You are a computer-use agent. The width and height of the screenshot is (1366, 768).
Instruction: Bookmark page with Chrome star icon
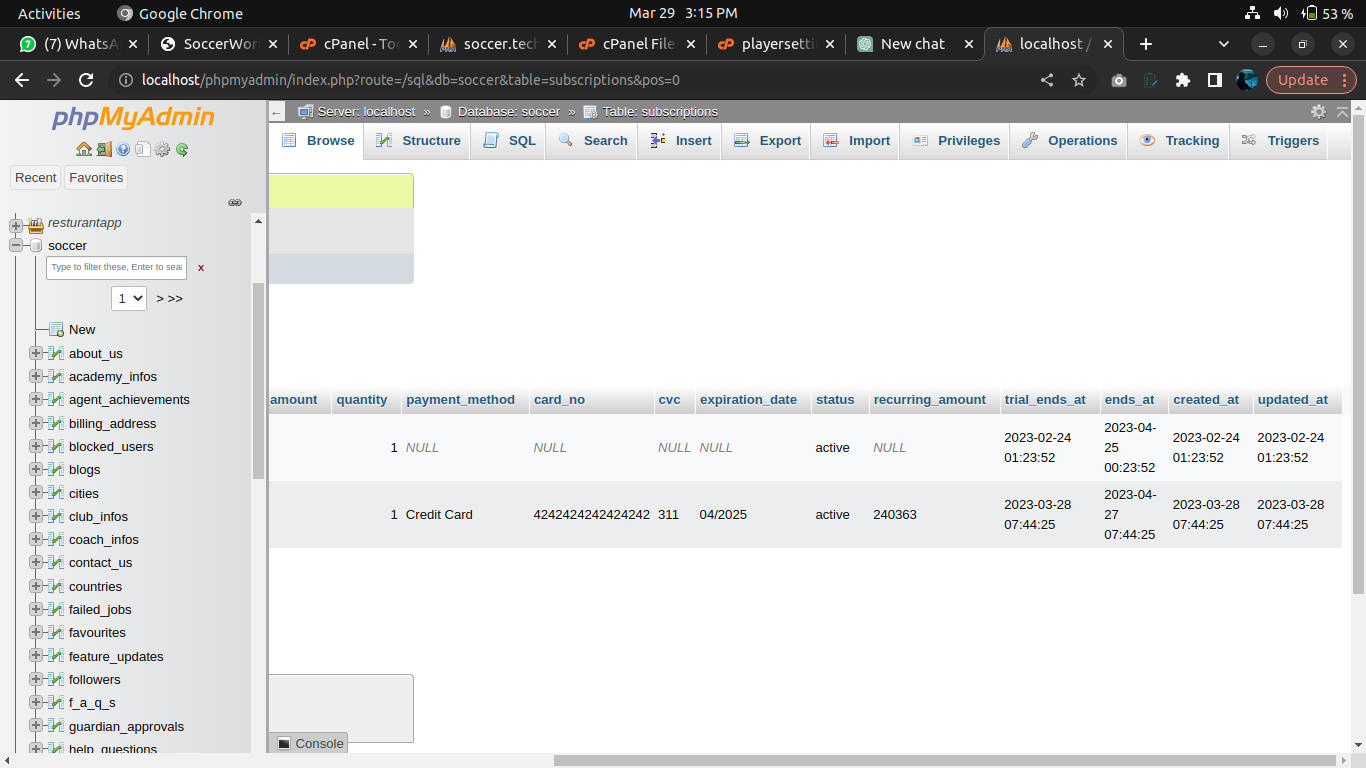click(x=1078, y=80)
